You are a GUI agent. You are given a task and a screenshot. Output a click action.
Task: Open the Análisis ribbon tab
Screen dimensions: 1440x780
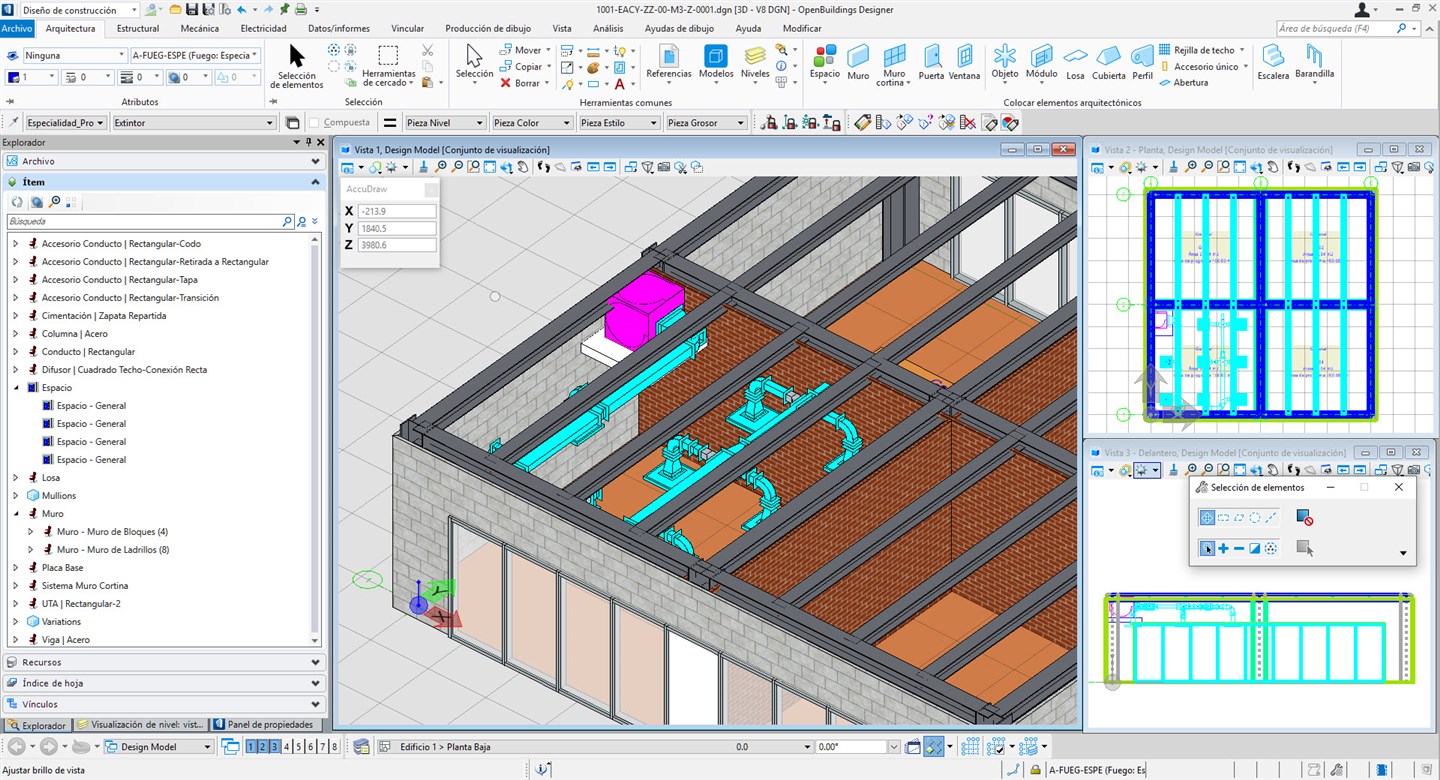point(608,29)
